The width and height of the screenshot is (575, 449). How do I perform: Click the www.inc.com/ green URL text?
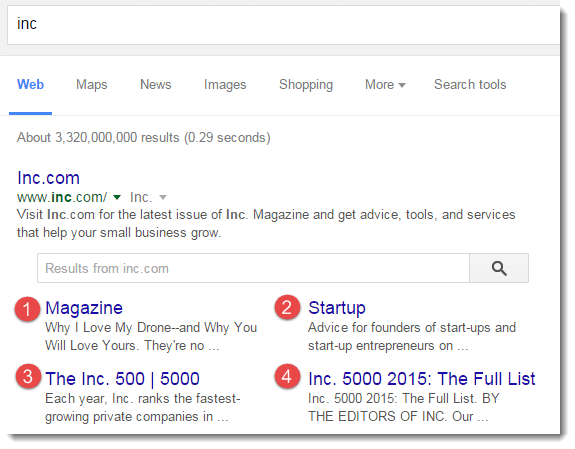62,197
